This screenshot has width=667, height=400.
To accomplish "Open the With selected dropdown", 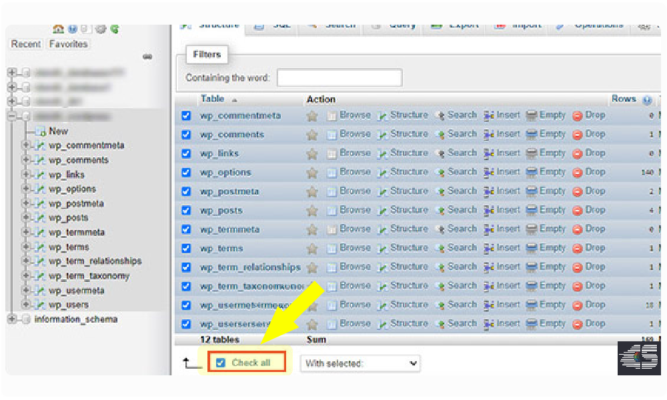I will pos(360,363).
